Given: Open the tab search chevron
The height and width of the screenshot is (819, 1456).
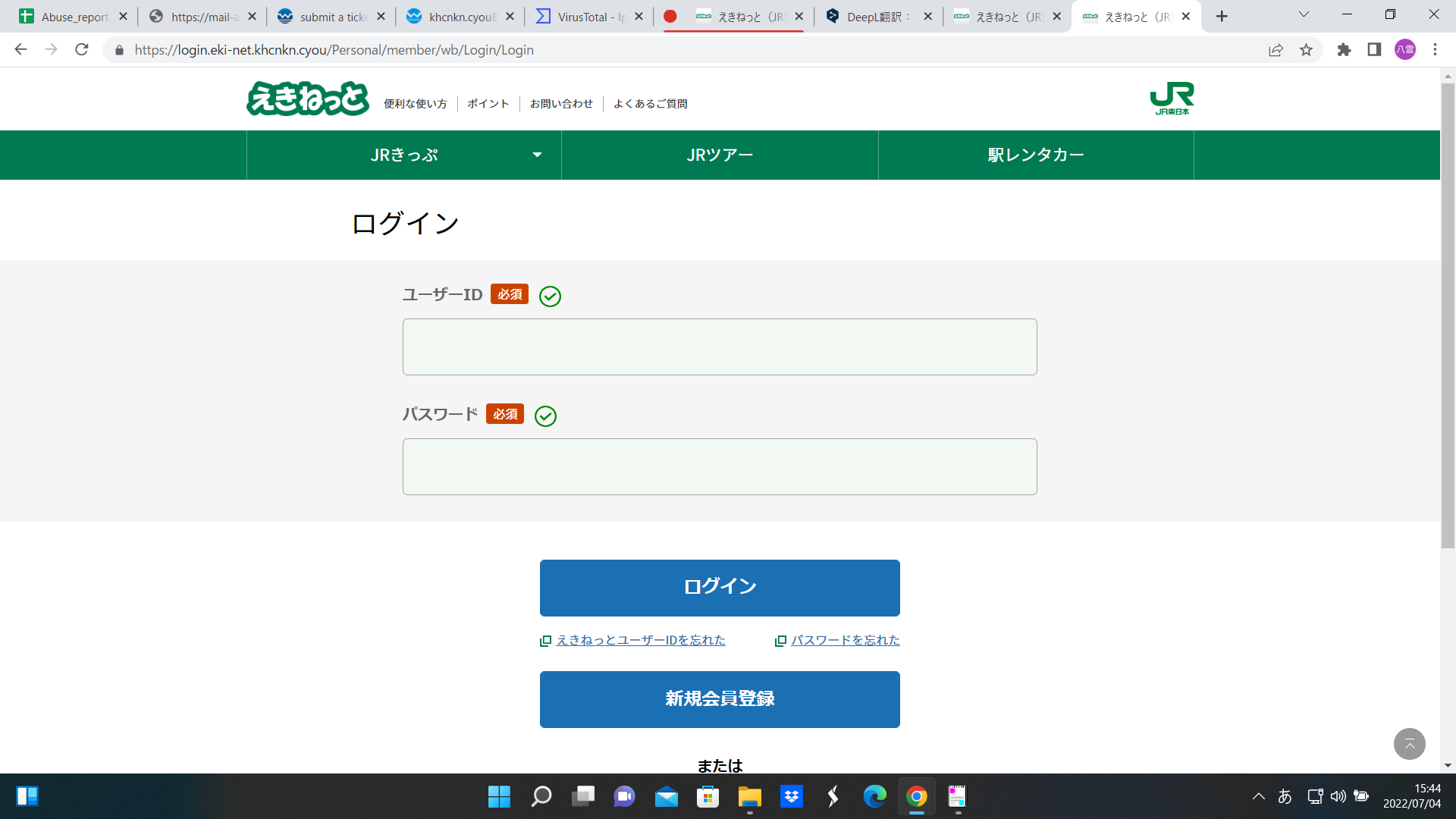Looking at the screenshot, I should pyautogui.click(x=1304, y=14).
